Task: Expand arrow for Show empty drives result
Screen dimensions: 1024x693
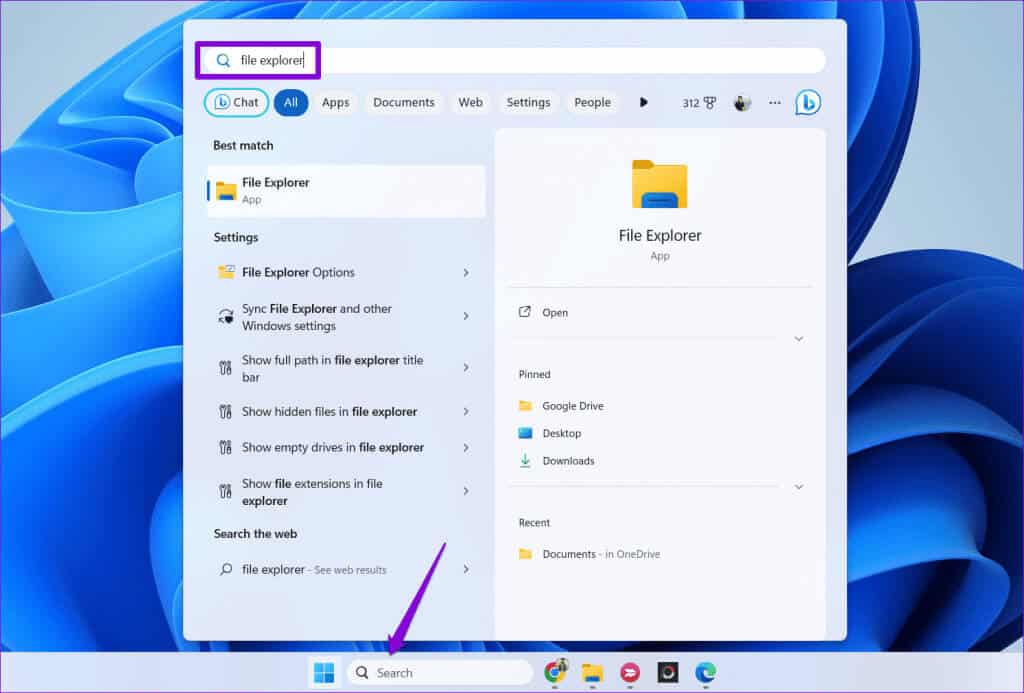Action: (466, 447)
